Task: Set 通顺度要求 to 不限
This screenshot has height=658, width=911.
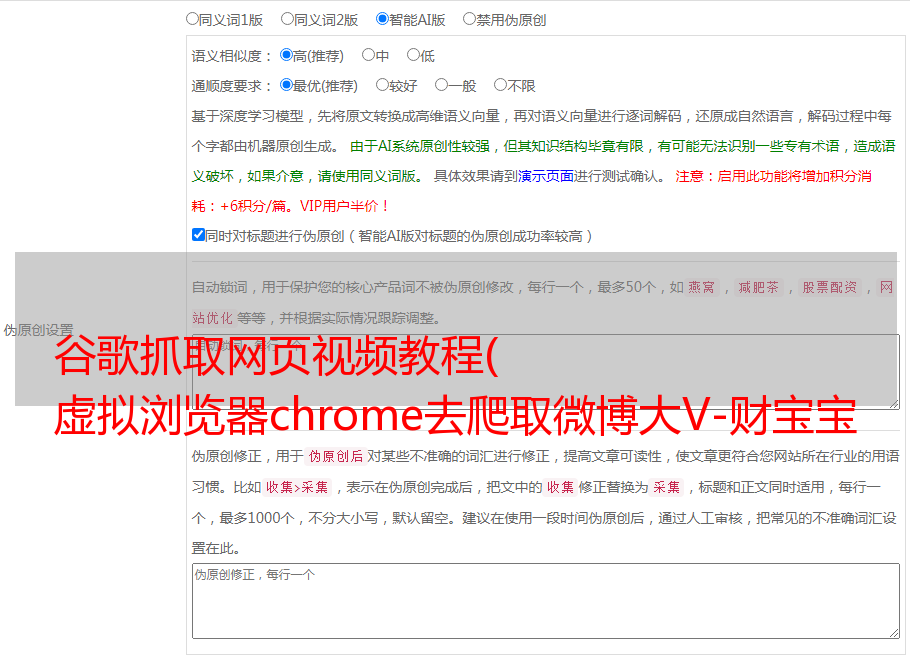Action: coord(500,85)
